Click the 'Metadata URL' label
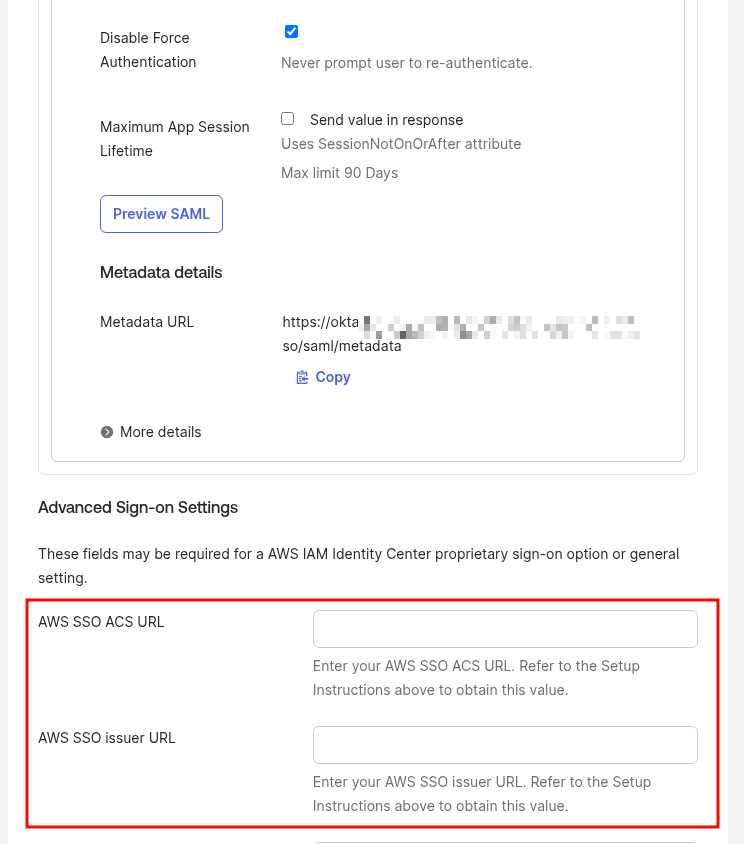744x844 pixels. (147, 322)
